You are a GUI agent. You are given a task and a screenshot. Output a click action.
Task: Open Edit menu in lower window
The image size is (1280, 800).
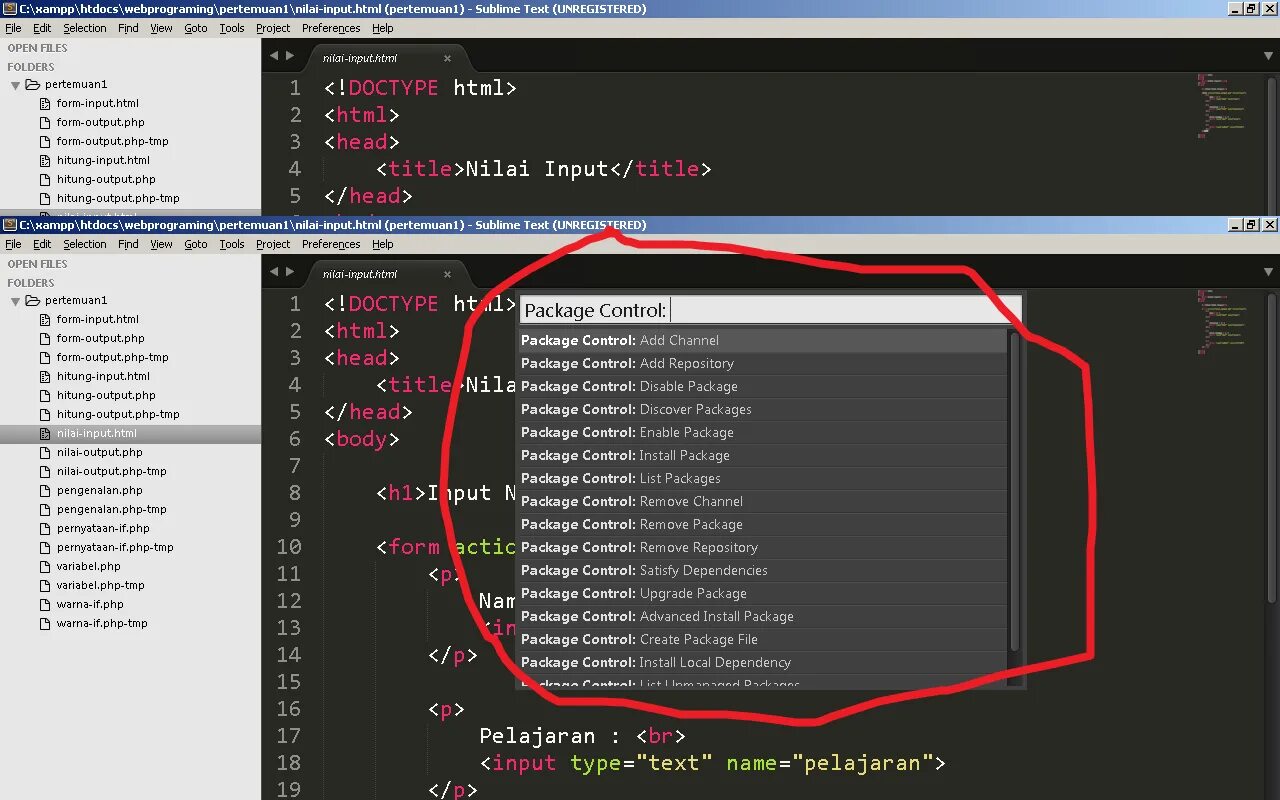coord(42,244)
